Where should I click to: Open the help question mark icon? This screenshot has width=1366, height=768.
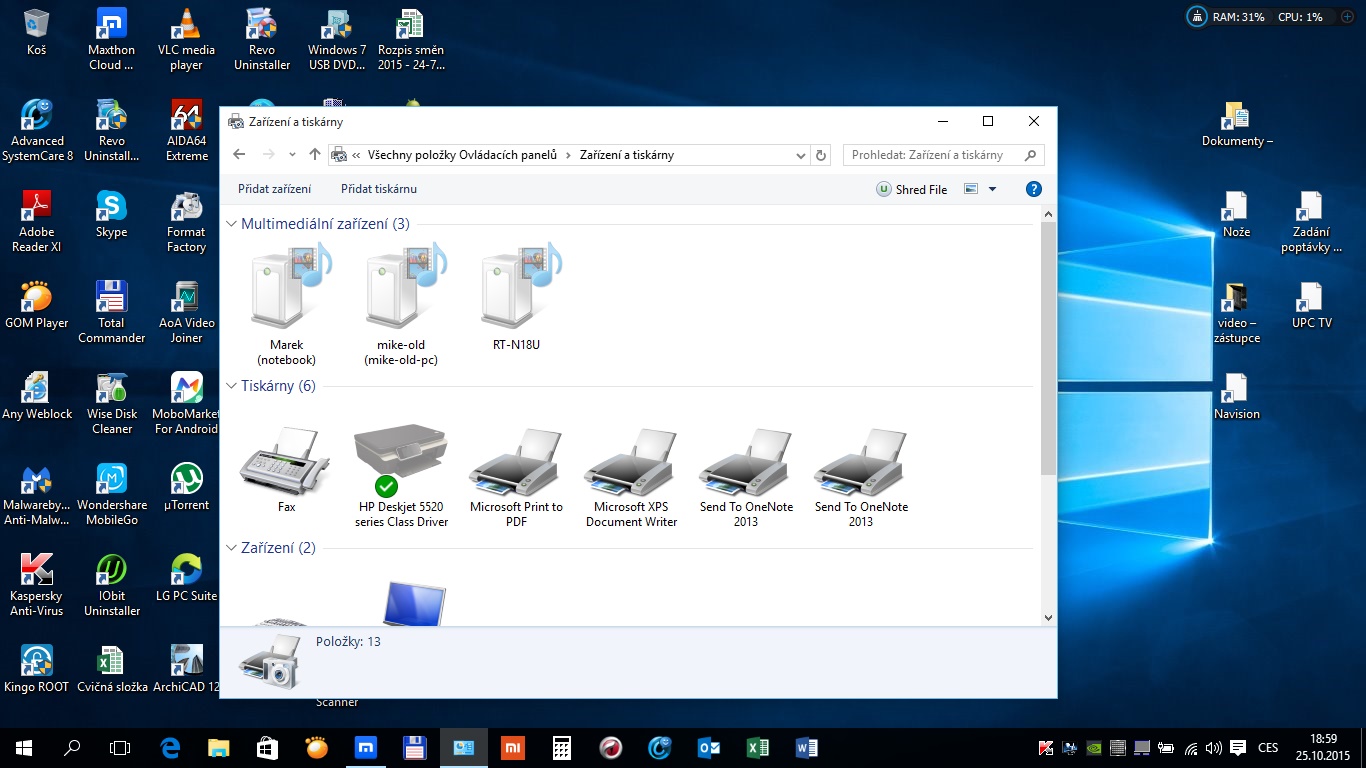tap(1034, 189)
